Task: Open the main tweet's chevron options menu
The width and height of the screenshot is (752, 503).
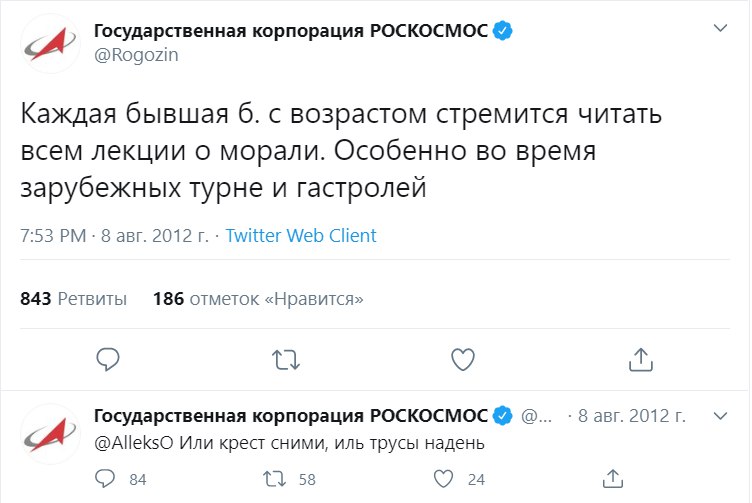Action: coord(720,28)
